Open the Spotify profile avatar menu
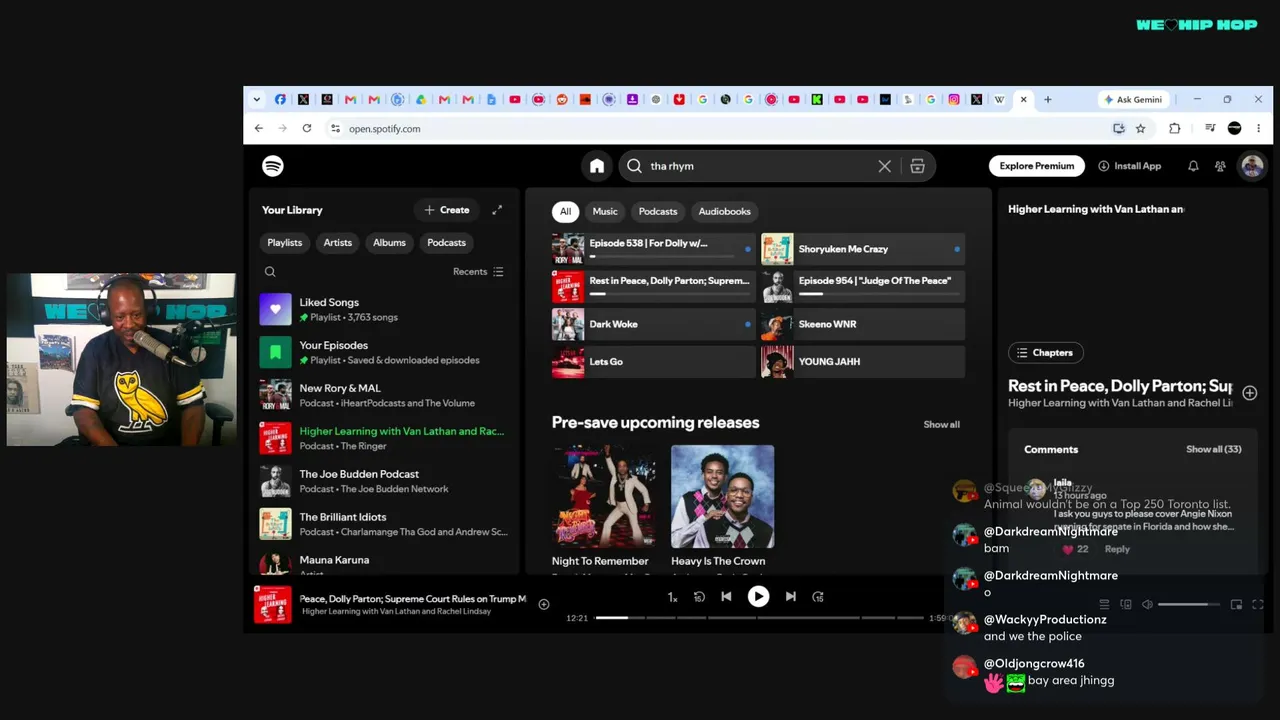The width and height of the screenshot is (1280, 720). [x=1252, y=166]
